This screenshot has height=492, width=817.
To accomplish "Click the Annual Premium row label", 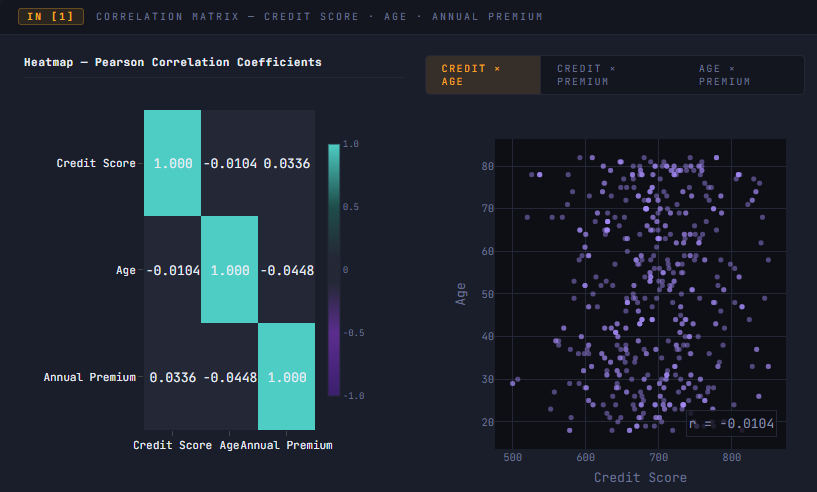I will coord(90,377).
